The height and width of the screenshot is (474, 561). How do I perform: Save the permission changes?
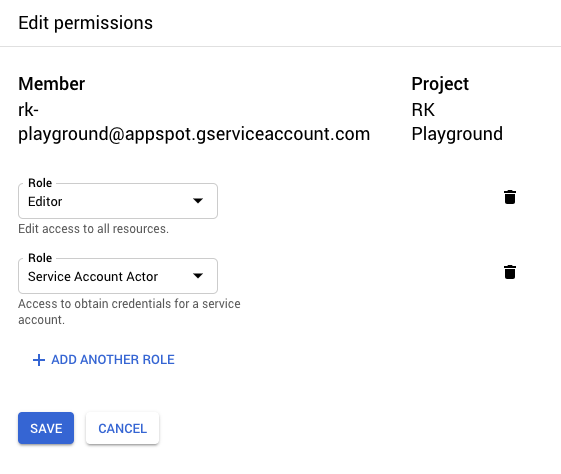(x=46, y=428)
